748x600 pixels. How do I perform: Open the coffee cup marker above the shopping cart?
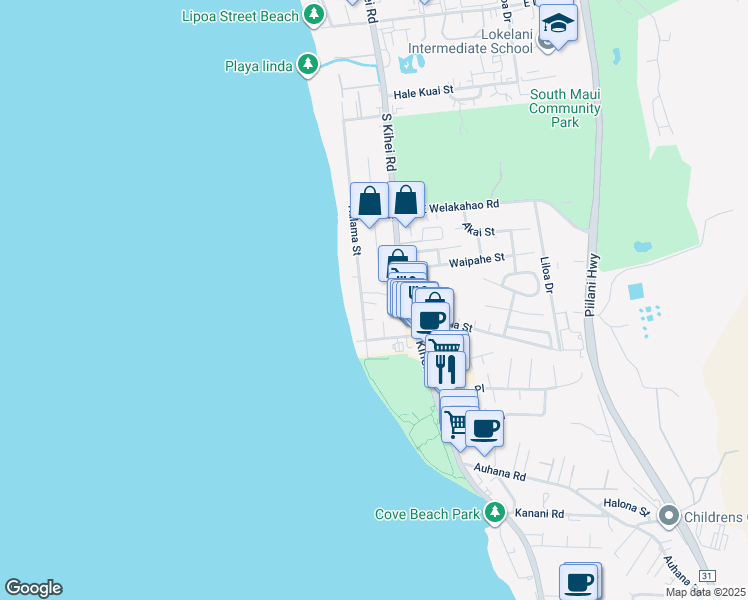coord(431,319)
